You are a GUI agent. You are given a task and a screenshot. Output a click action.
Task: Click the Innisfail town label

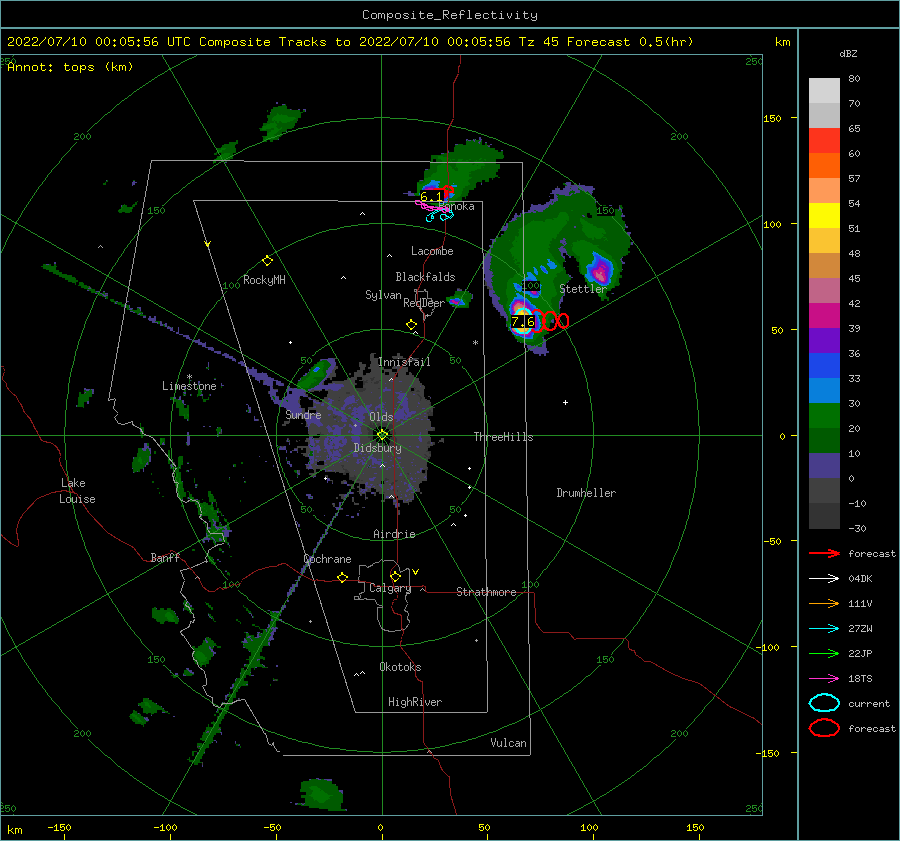click(404, 362)
